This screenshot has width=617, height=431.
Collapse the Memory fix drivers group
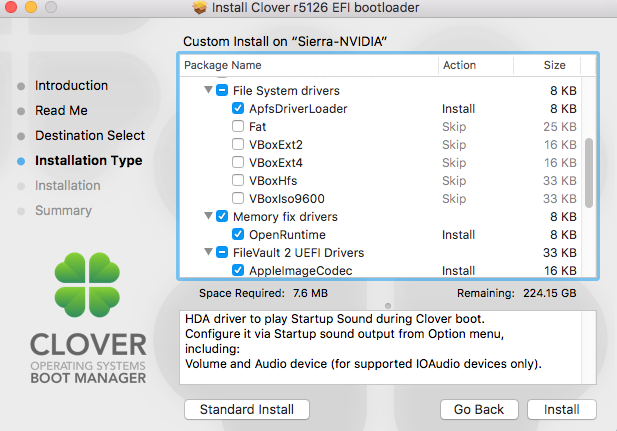click(x=209, y=216)
